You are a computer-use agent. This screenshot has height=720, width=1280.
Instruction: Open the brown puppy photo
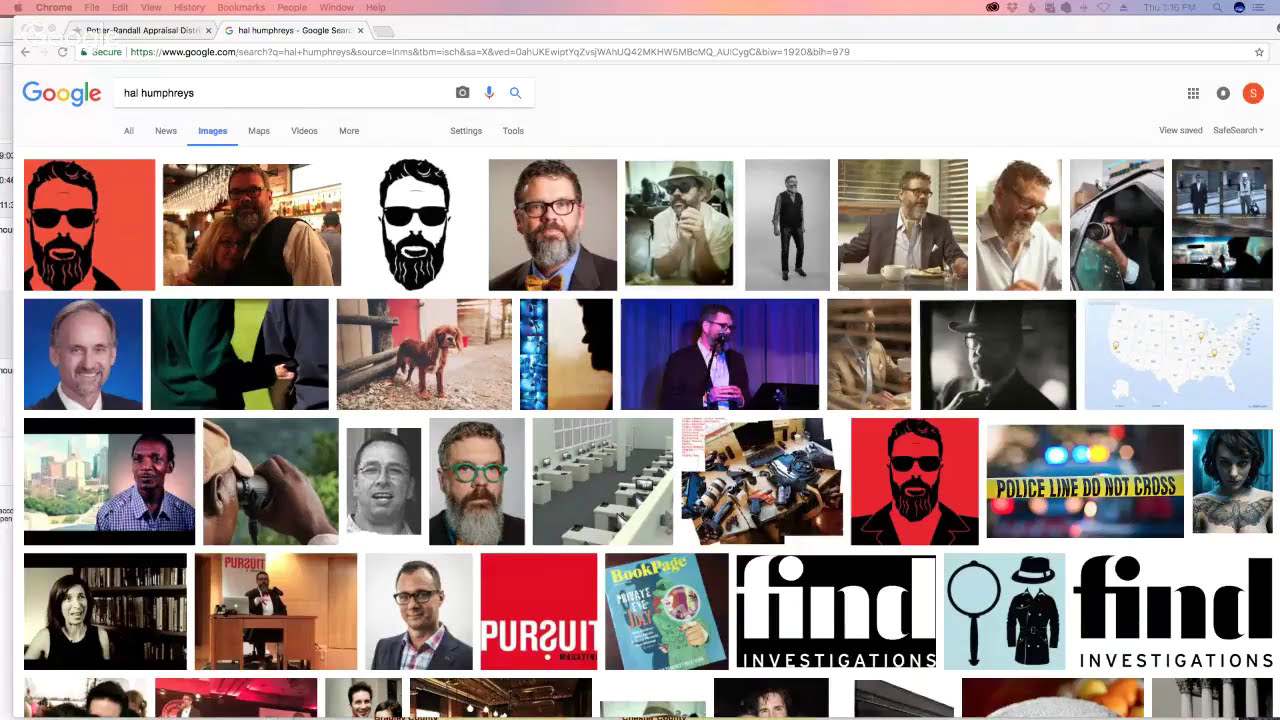pos(424,354)
